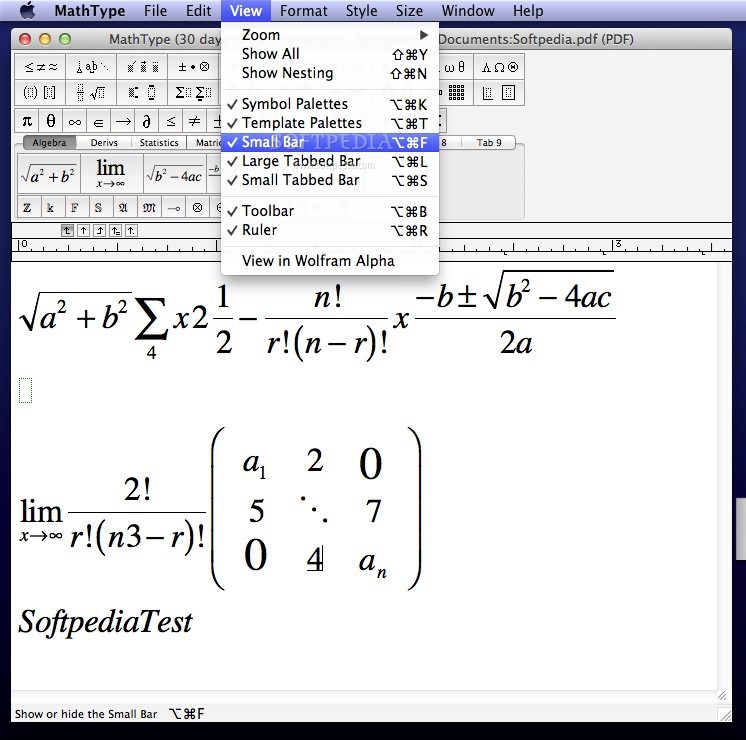The image size is (746, 740).
Task: Uncheck Template Palettes in View menu
Action: click(330, 123)
